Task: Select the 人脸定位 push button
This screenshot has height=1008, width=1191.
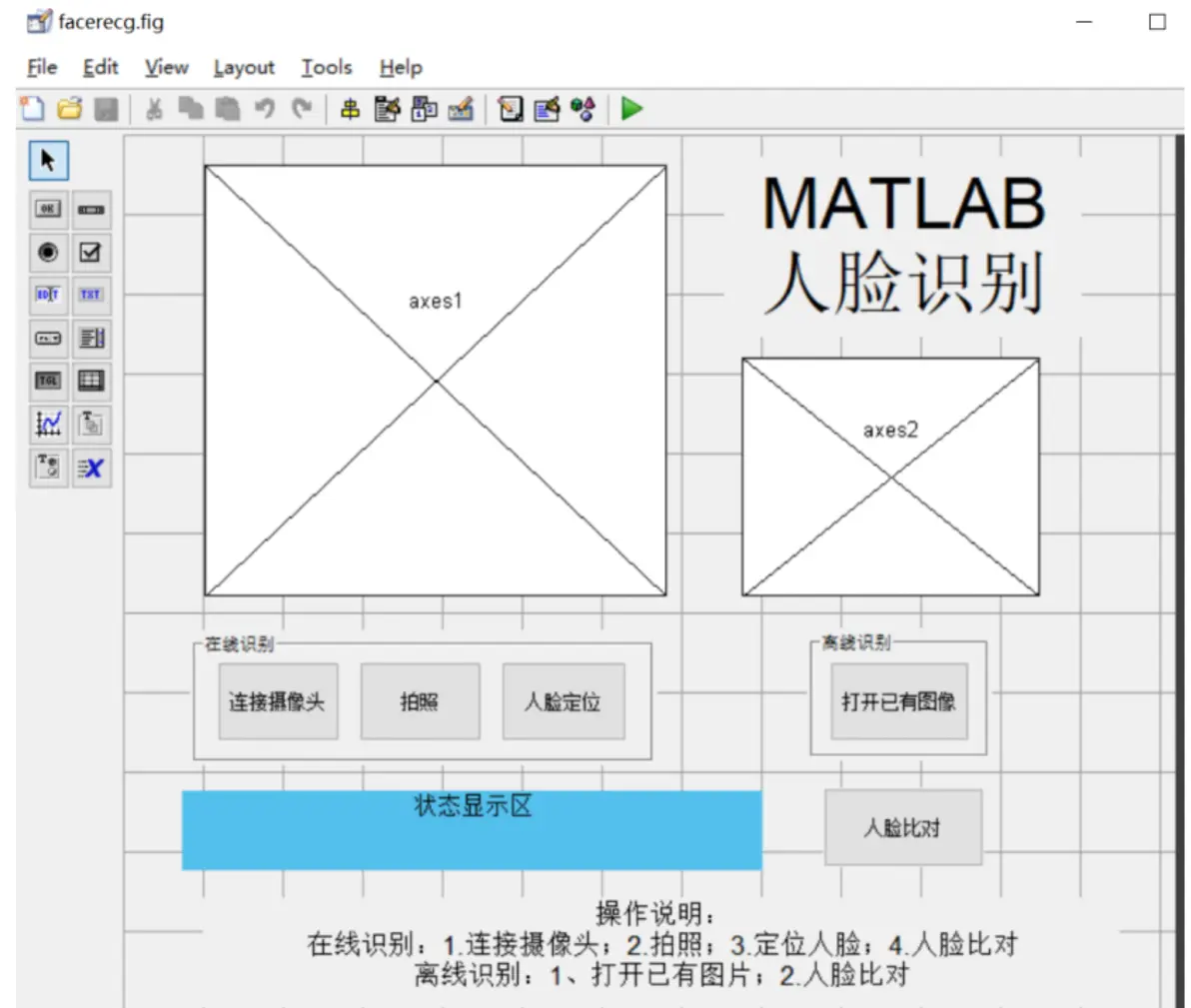Action: point(563,701)
